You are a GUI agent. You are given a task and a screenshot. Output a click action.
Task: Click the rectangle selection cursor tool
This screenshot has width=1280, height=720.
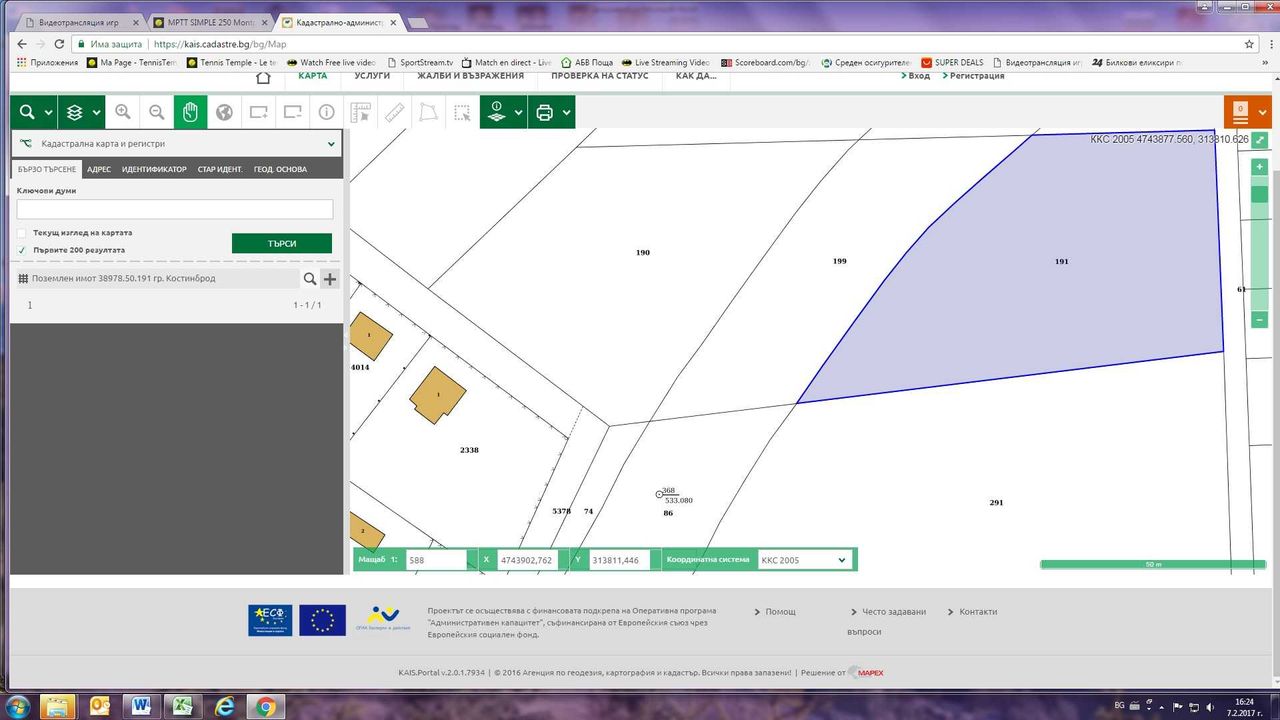[462, 112]
